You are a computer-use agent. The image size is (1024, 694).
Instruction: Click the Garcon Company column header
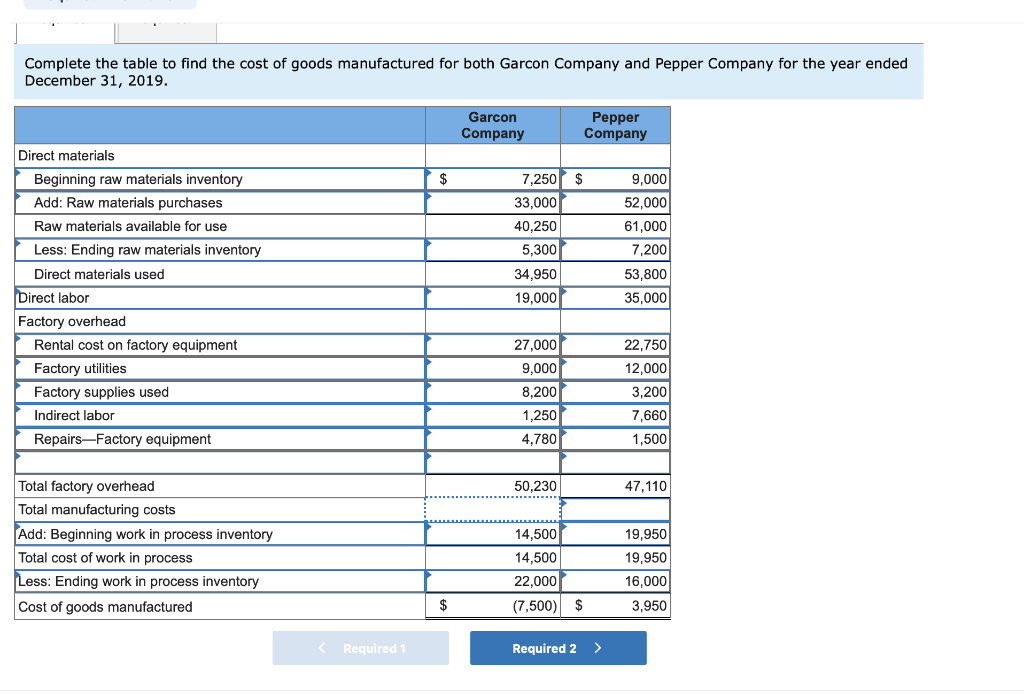click(x=492, y=124)
